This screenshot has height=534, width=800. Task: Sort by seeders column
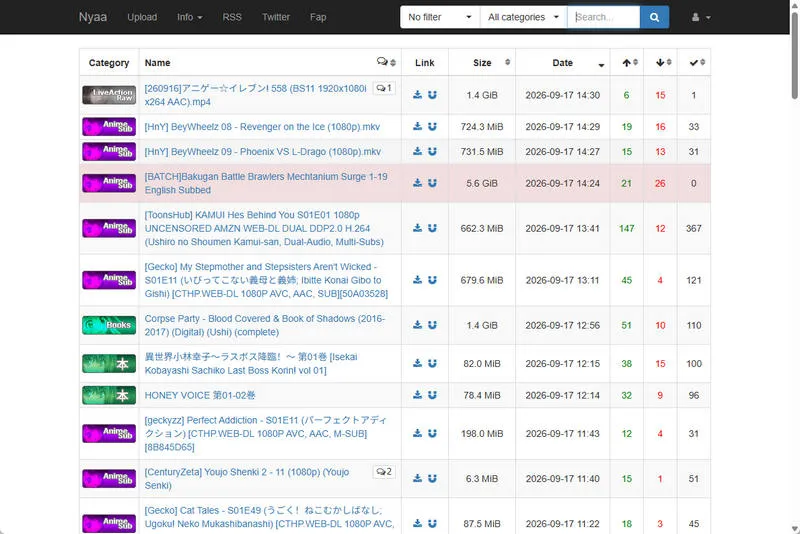[627, 63]
